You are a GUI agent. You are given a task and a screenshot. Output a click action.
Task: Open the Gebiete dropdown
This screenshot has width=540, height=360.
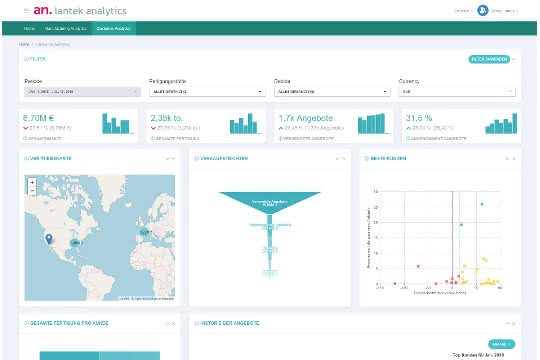coord(332,92)
